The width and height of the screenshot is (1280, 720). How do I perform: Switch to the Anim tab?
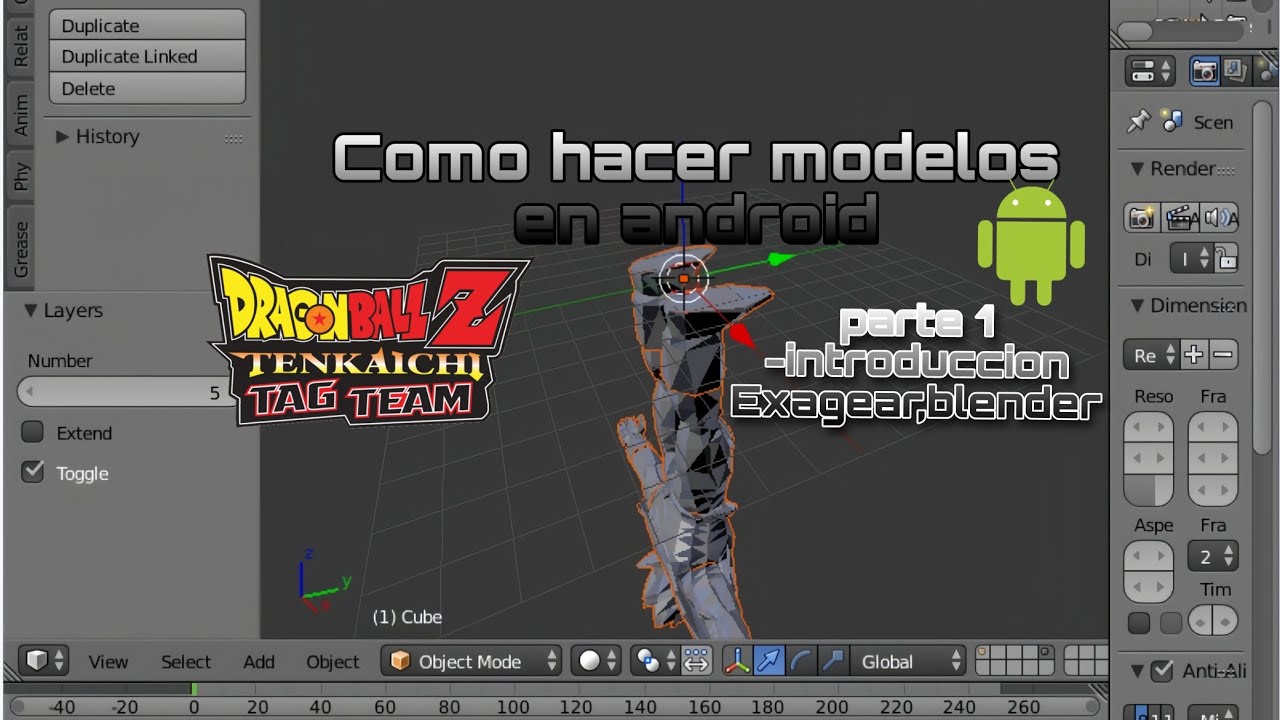tap(21, 115)
